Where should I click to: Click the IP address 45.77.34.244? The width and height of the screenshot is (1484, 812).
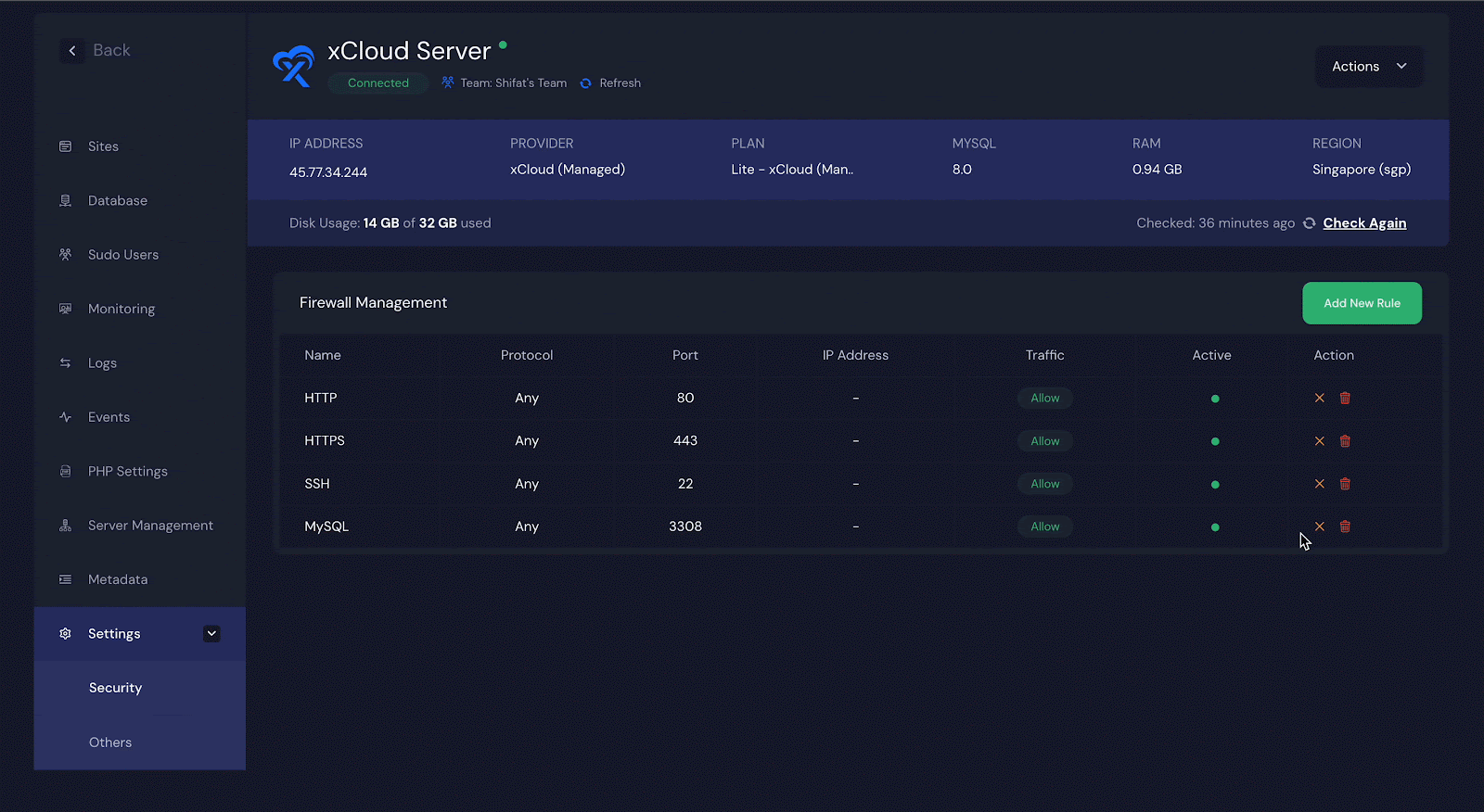(x=328, y=172)
